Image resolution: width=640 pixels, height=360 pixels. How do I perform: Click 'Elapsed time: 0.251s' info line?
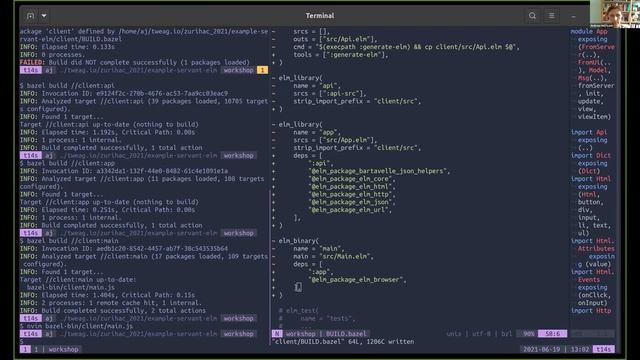point(107,210)
